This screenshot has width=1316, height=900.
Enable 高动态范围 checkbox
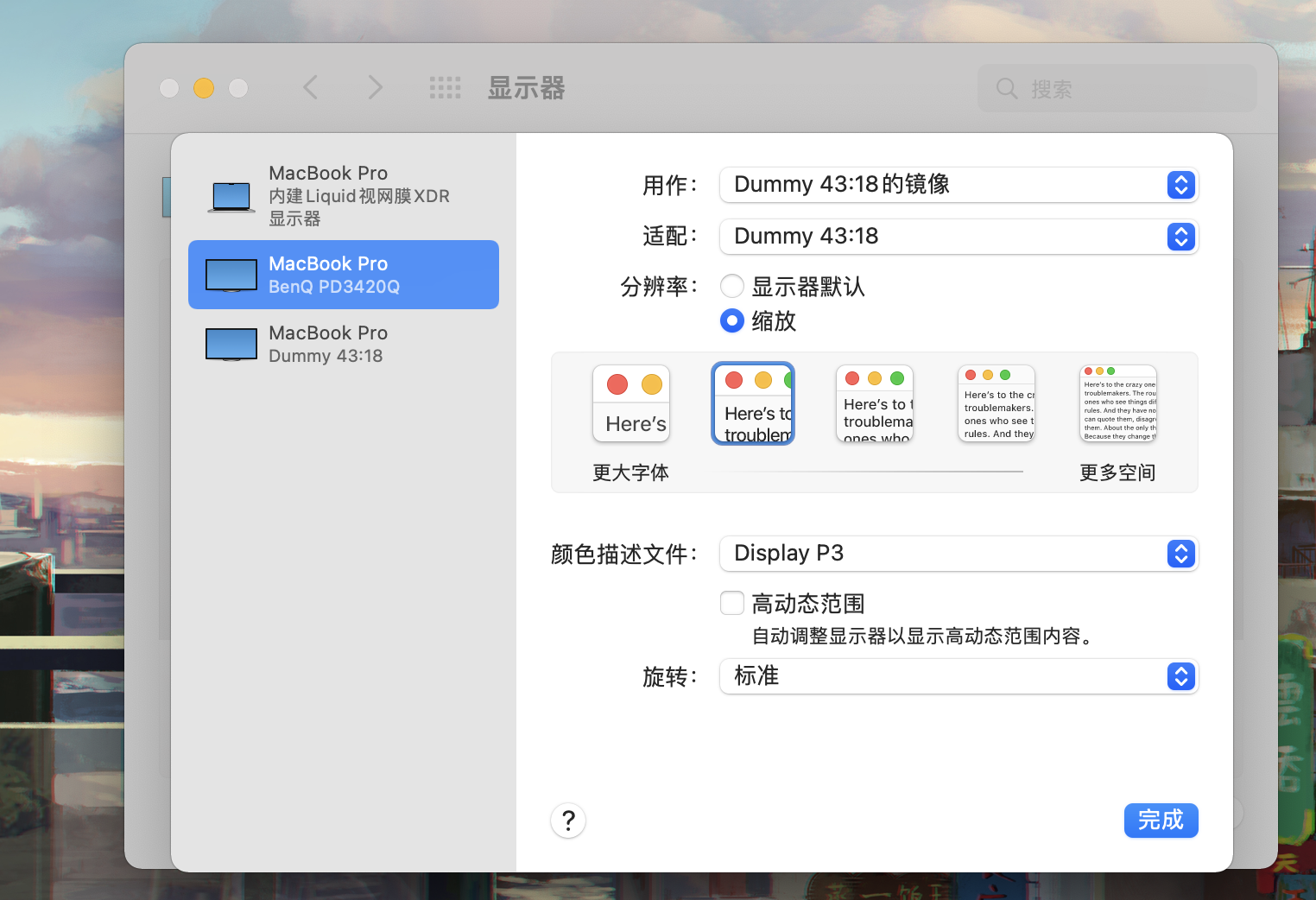[732, 603]
